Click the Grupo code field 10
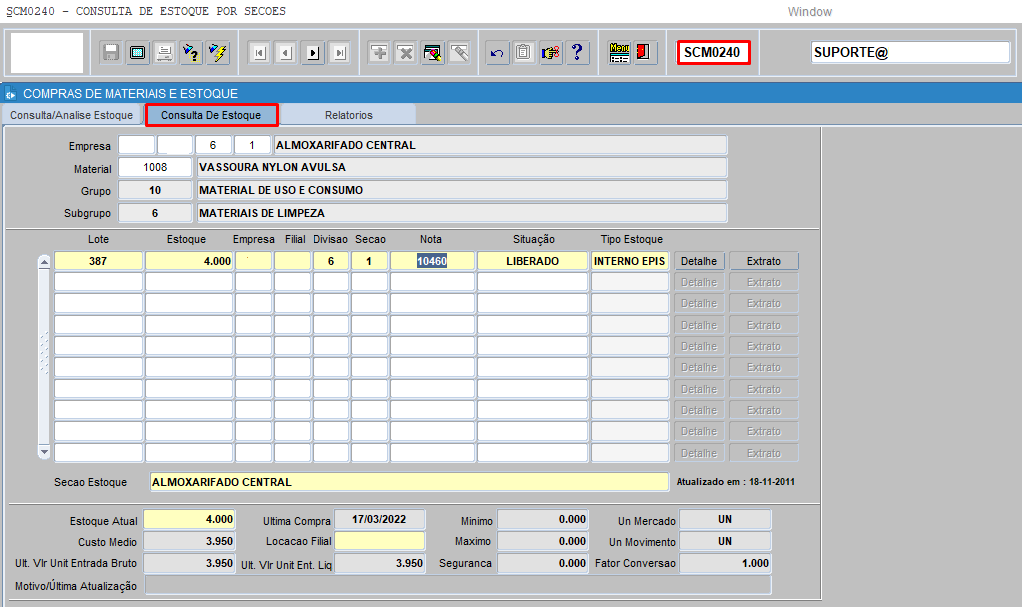Image resolution: width=1022 pixels, height=607 pixels. point(155,190)
